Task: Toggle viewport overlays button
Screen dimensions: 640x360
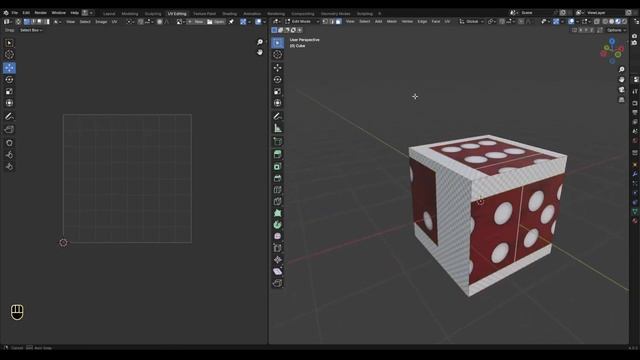Action: tap(571, 21)
